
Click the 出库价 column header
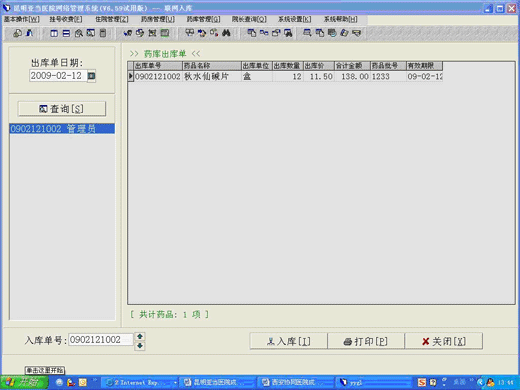click(319, 66)
